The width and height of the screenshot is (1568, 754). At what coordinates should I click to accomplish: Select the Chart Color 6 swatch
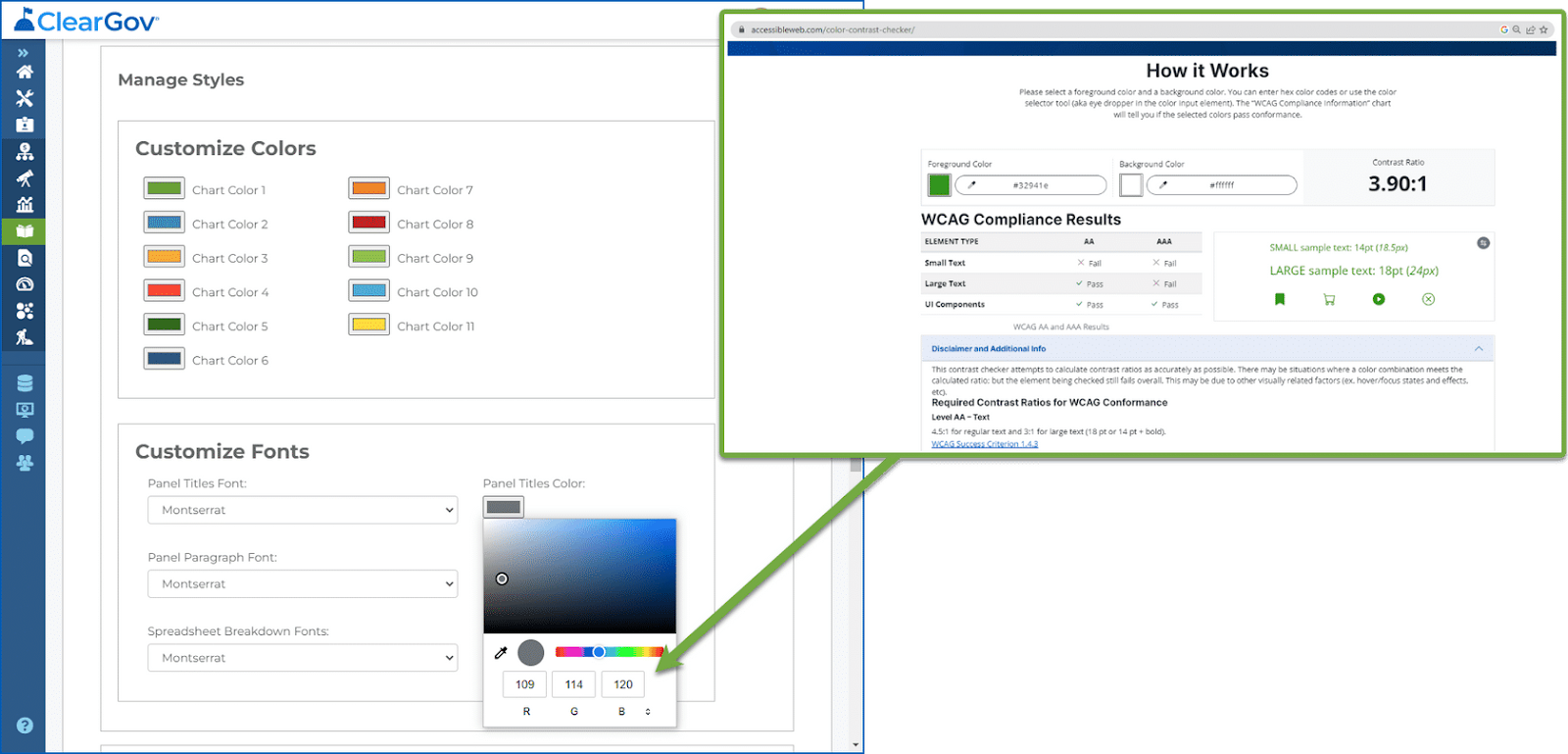[164, 359]
